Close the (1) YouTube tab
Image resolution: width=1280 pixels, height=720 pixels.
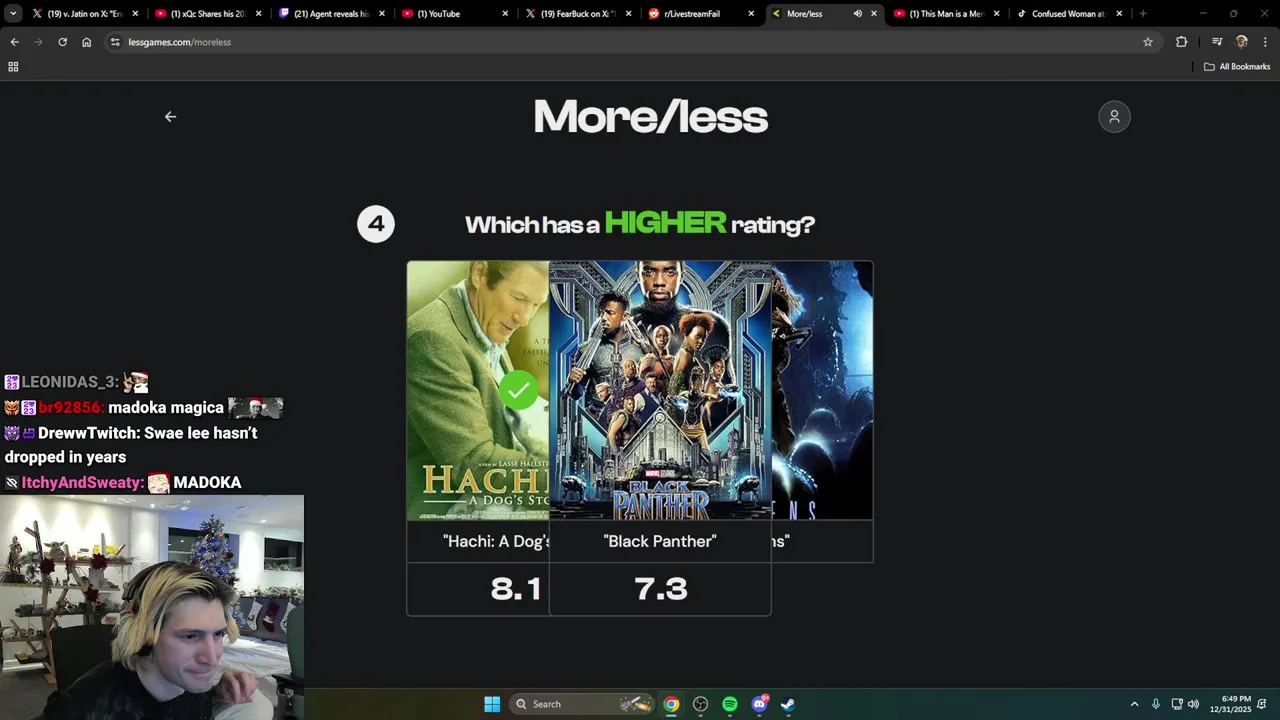(x=505, y=14)
